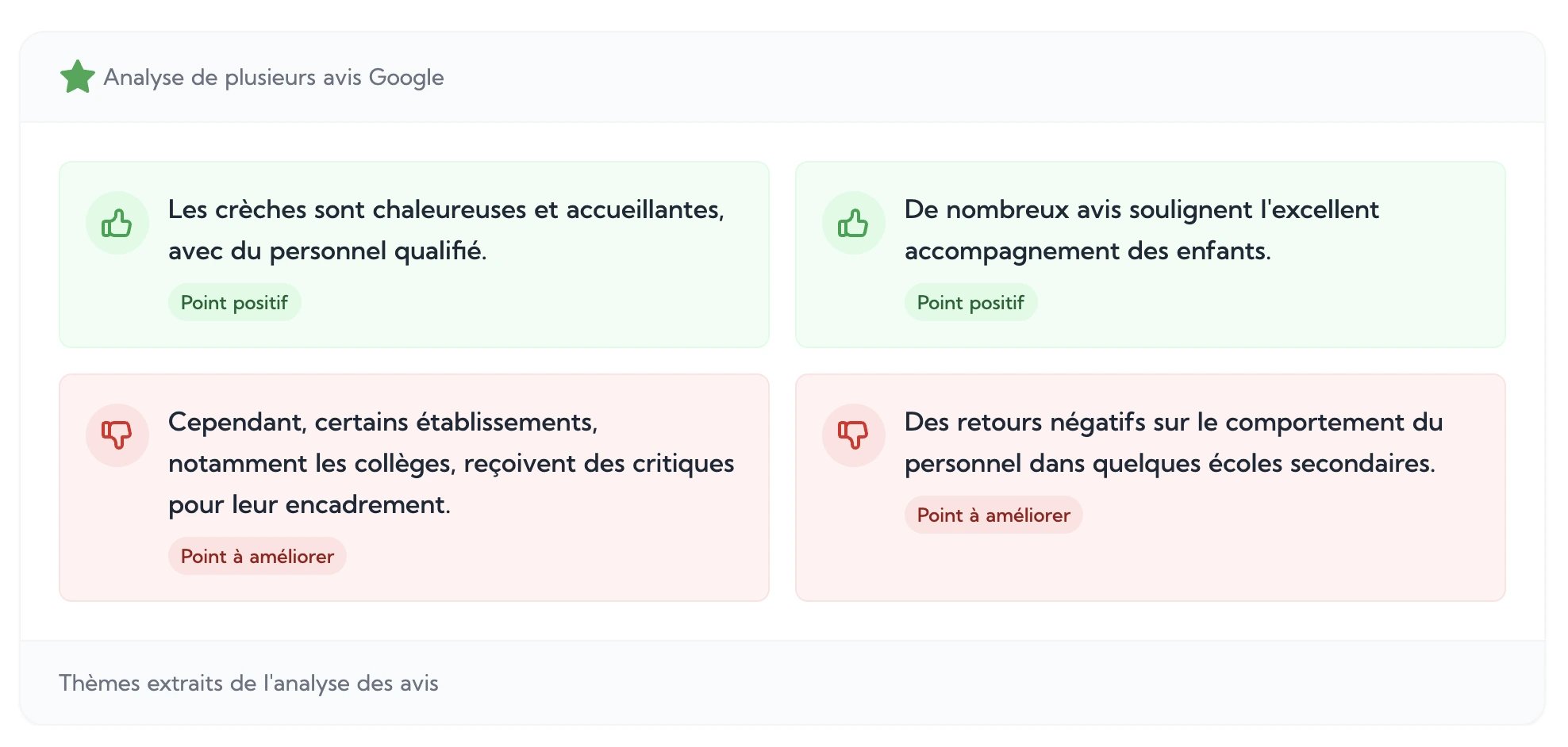The width and height of the screenshot is (1568, 747).
Task: Select the thumbs-up icon on the crèches card
Action: coord(117,223)
